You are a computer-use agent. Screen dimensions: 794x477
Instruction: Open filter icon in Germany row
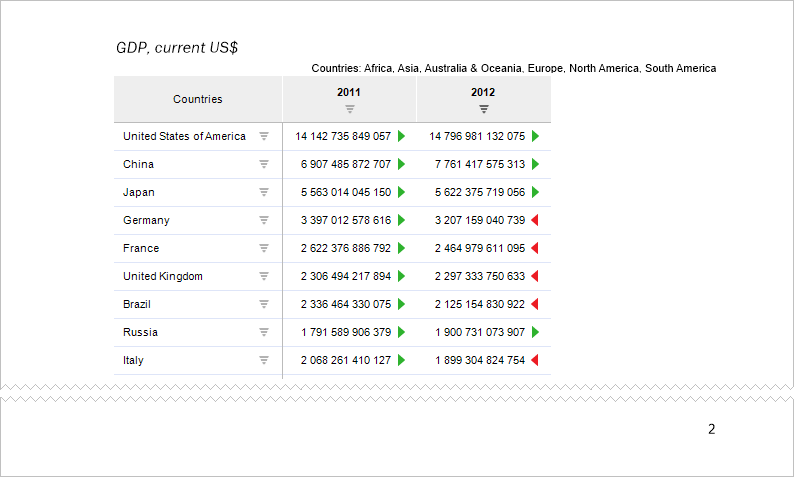click(264, 220)
